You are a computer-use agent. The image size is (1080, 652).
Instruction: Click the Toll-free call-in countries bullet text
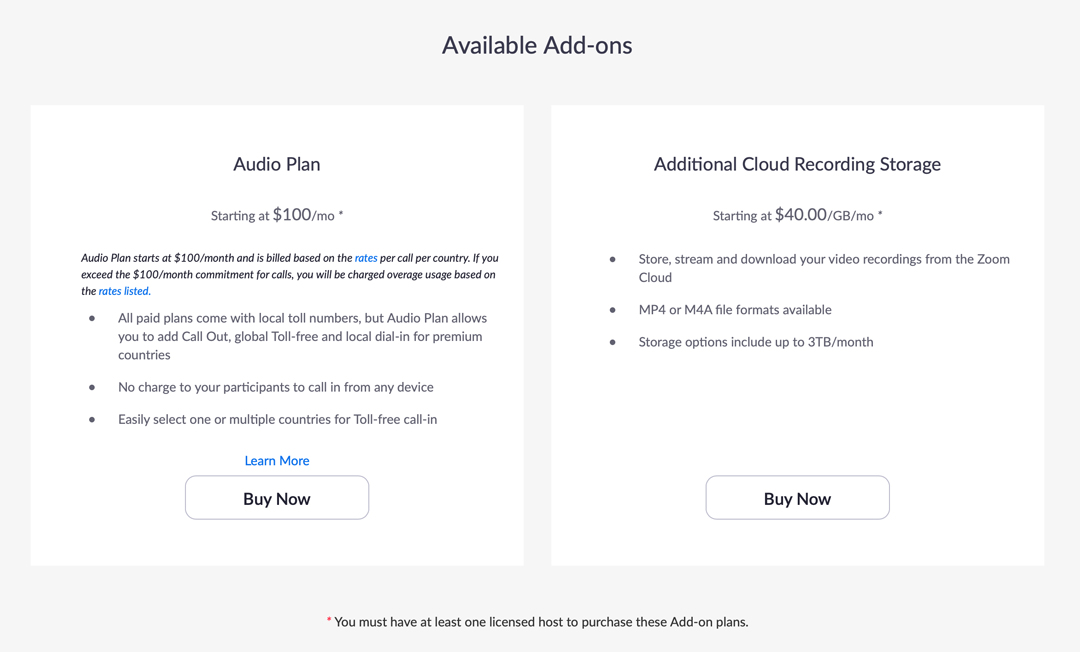pos(277,419)
